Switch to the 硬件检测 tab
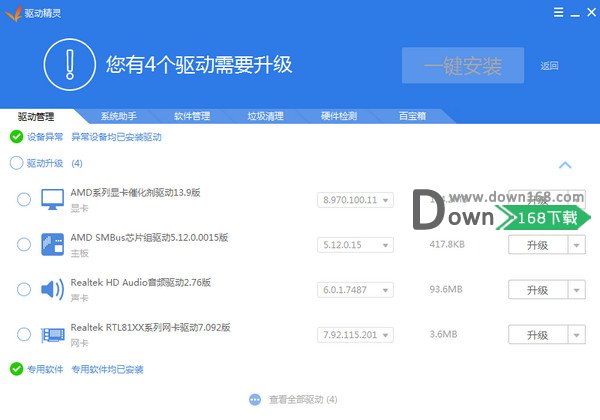This screenshot has height=420, width=600. (x=339, y=116)
